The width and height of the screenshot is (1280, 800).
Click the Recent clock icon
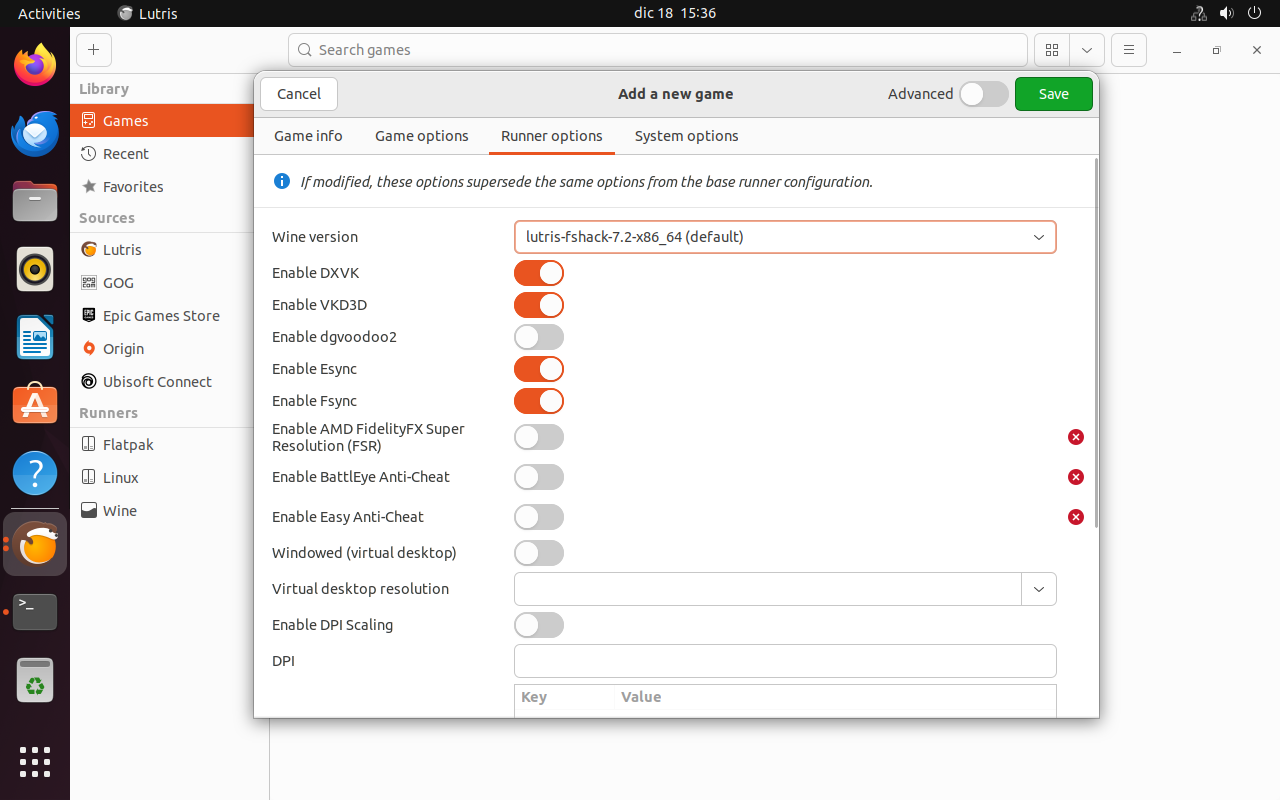88,154
